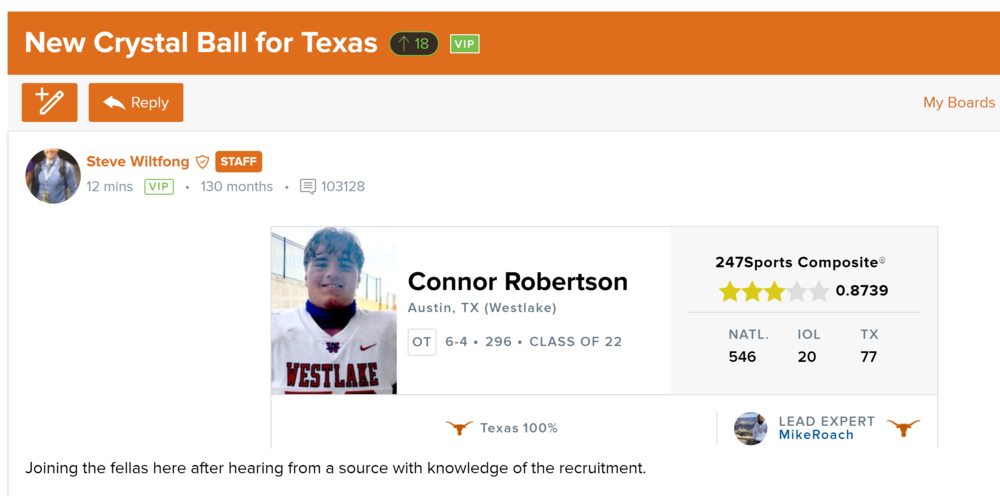The width and height of the screenshot is (1000, 496).
Task: Click the shield verification icon beside Wiltfong
Action: pos(202,161)
